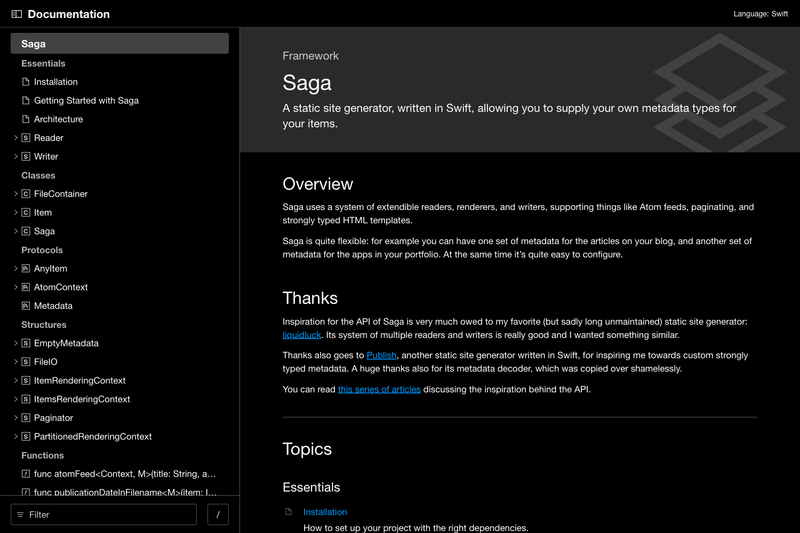800x533 pixels.
Task: Click the filter lines icon in Filter box
Action: (20, 515)
